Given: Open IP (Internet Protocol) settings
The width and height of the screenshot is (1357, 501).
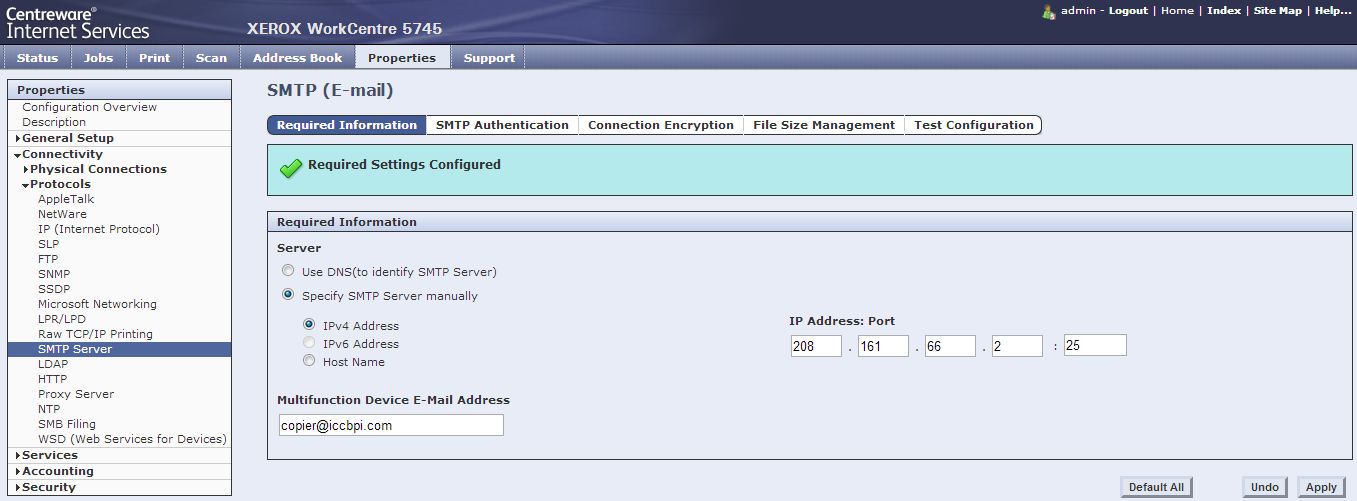Looking at the screenshot, I should point(99,229).
